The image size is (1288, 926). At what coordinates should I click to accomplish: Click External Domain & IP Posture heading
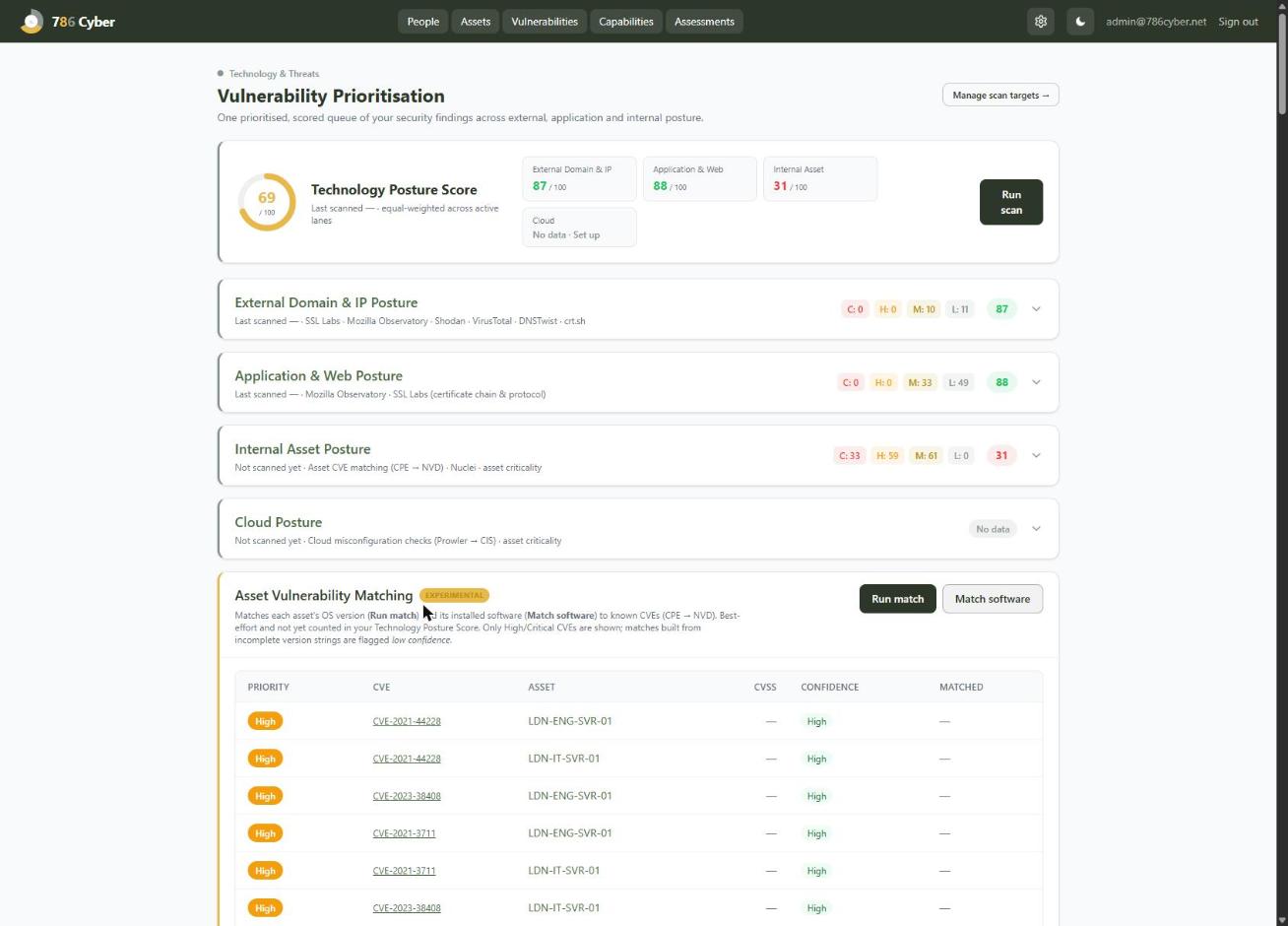(x=326, y=302)
